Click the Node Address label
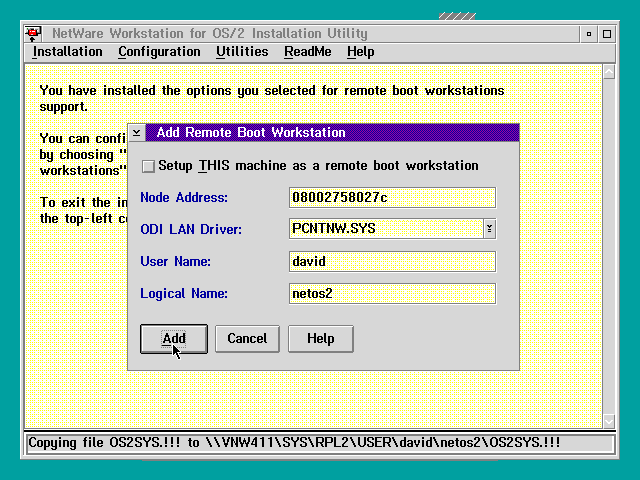The image size is (640, 480). [x=184, y=198]
